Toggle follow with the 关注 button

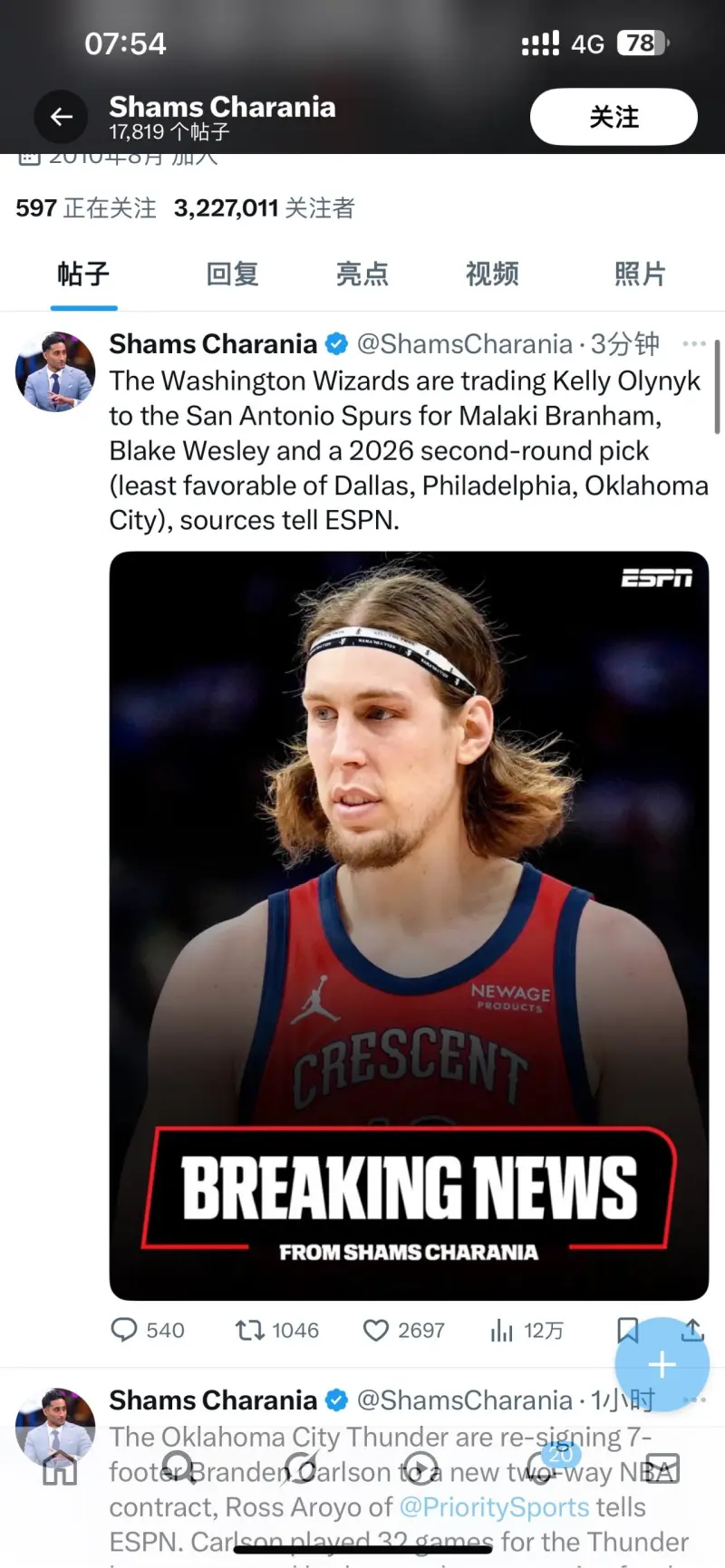(x=614, y=117)
